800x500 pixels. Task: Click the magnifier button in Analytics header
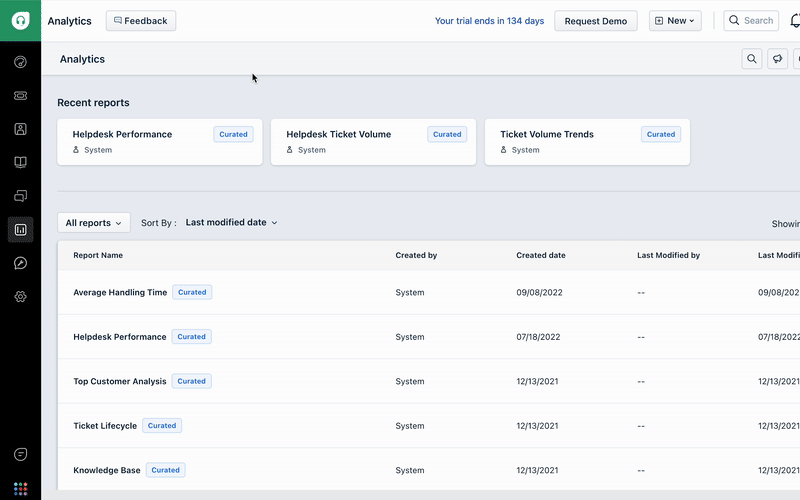pos(752,59)
